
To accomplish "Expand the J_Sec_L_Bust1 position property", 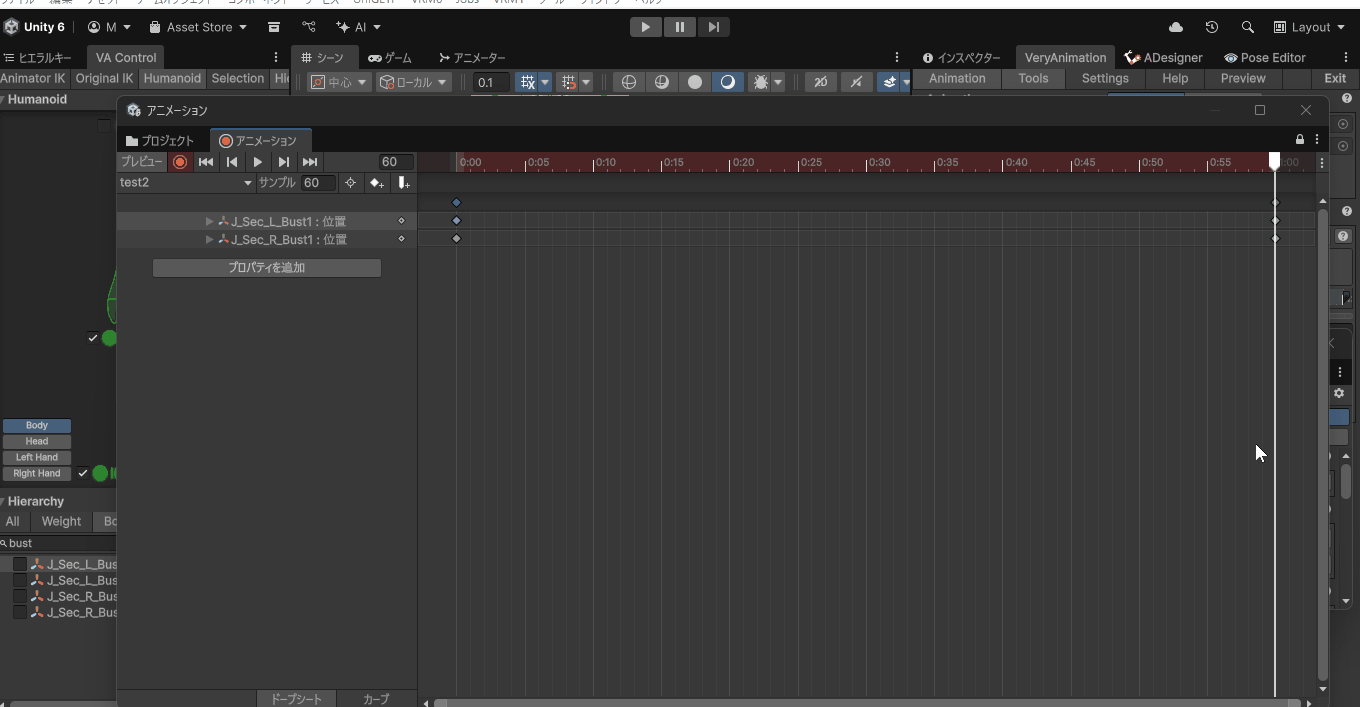I will click(x=209, y=221).
